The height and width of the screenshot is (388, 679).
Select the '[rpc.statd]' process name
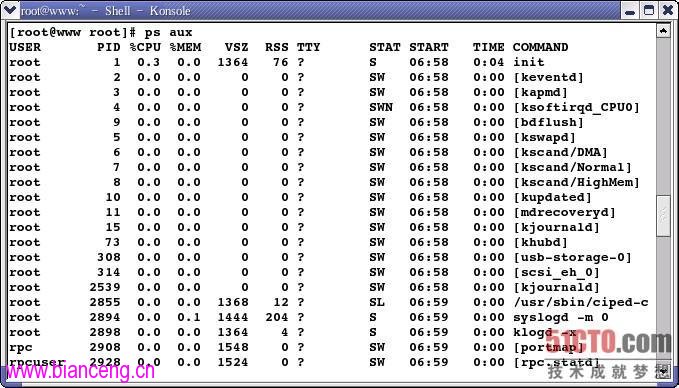pyautogui.click(x=556, y=362)
